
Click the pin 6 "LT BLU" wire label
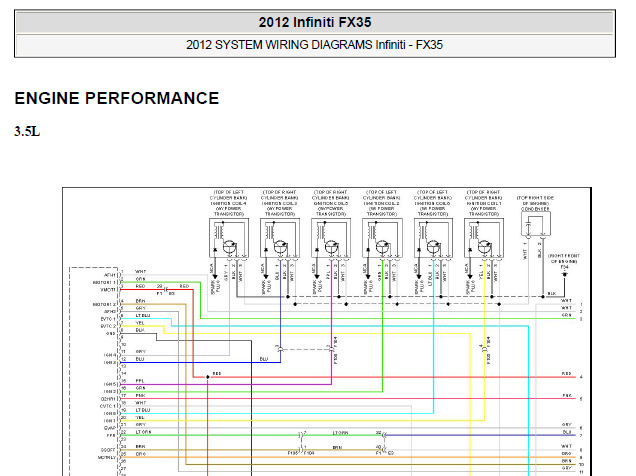point(143,315)
